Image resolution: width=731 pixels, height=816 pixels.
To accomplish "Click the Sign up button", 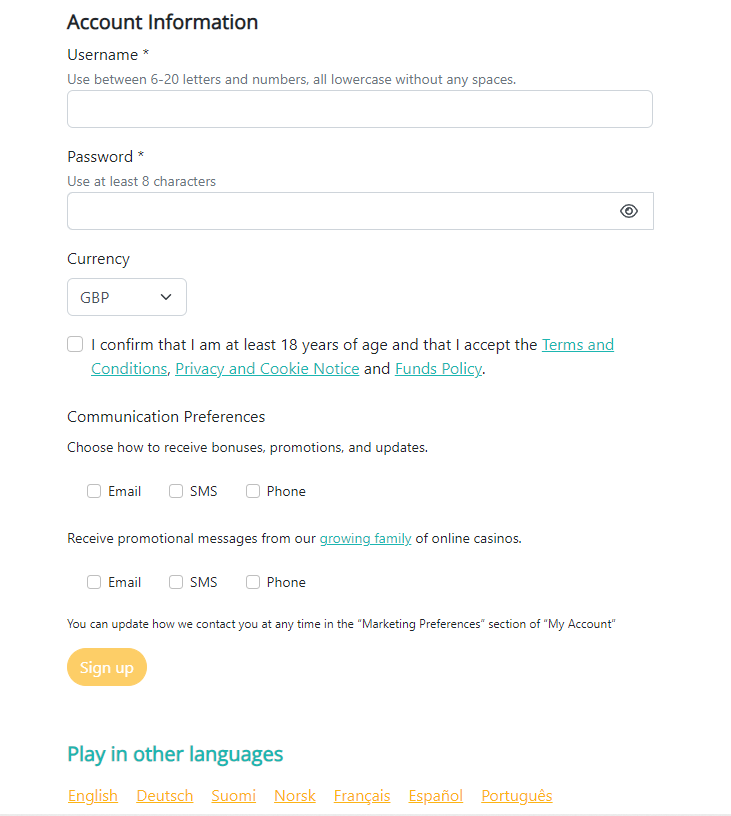I will (107, 667).
